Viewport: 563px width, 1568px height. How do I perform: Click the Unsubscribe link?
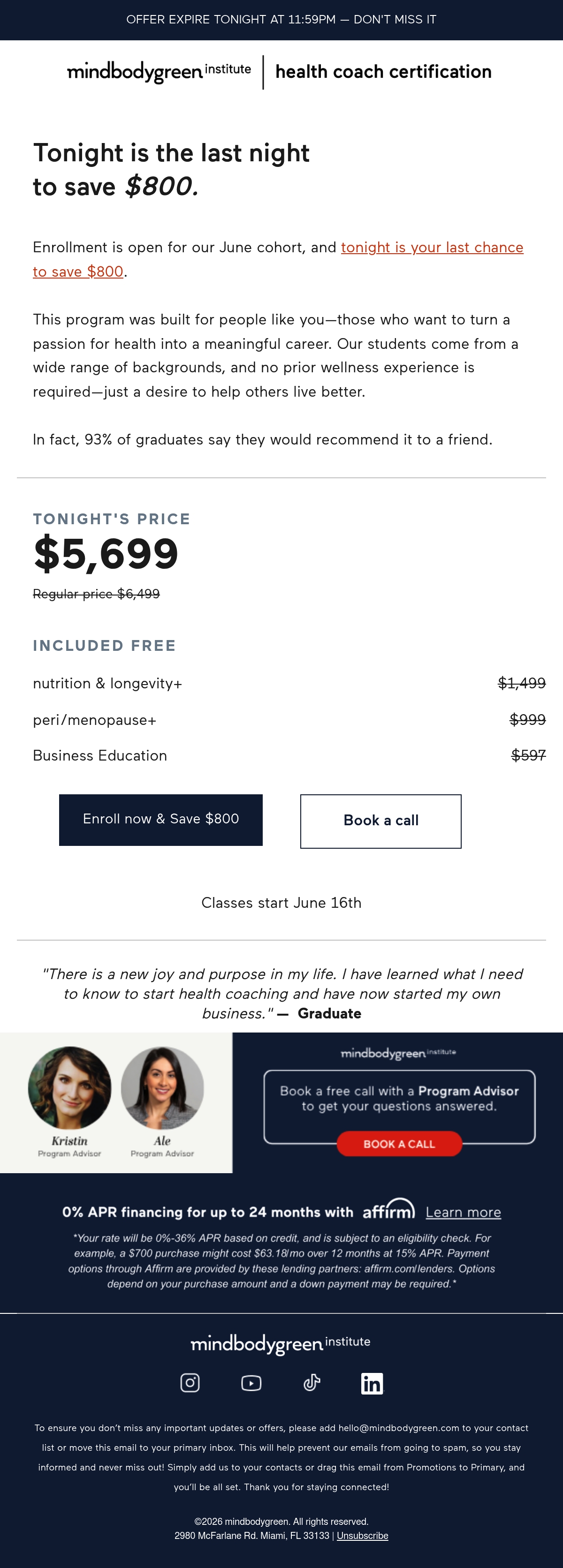363,1536
